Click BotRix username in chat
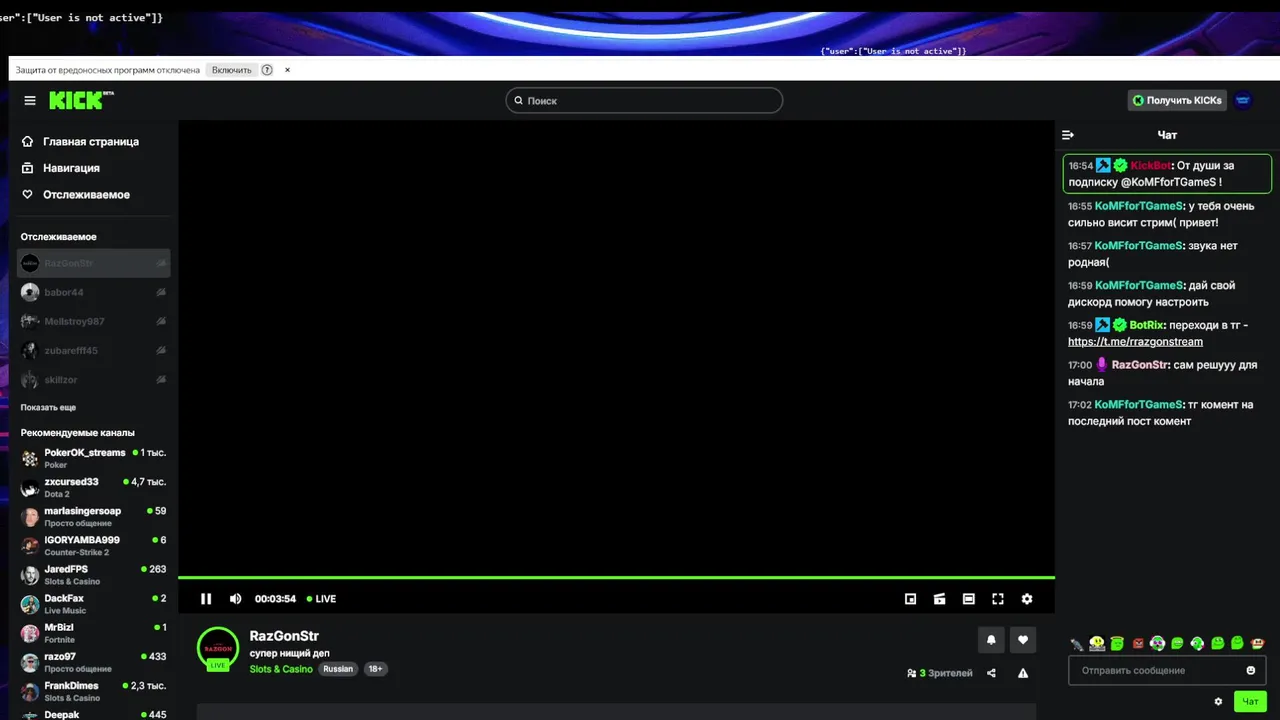 point(1147,325)
